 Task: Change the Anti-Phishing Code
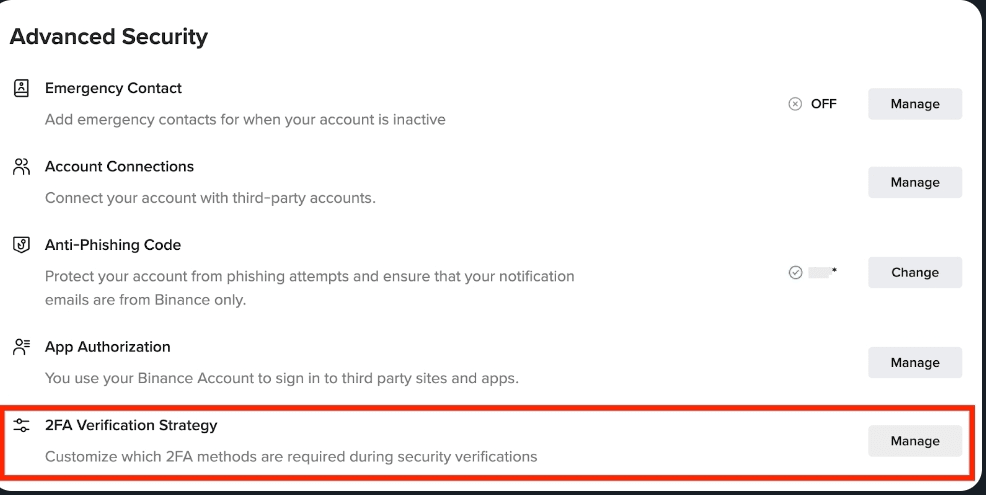click(914, 272)
